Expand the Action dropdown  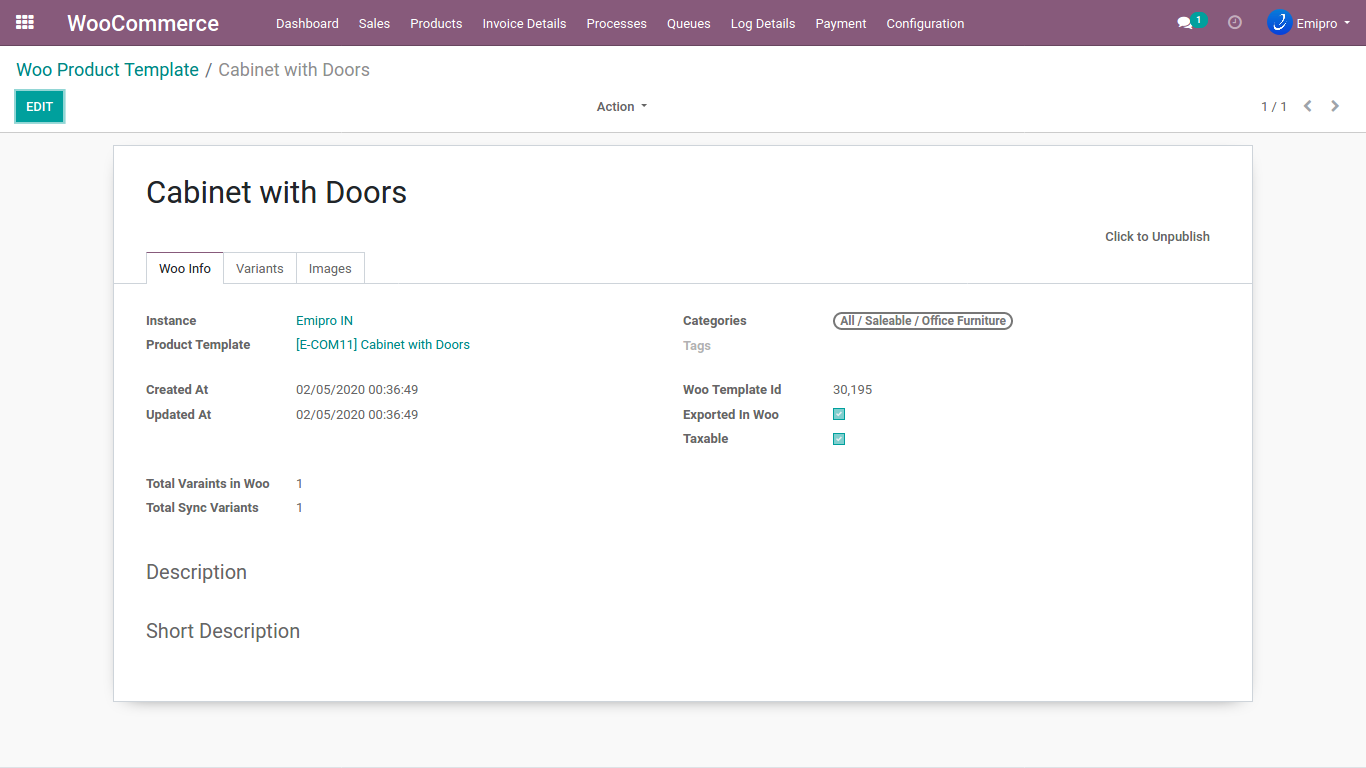tap(622, 107)
